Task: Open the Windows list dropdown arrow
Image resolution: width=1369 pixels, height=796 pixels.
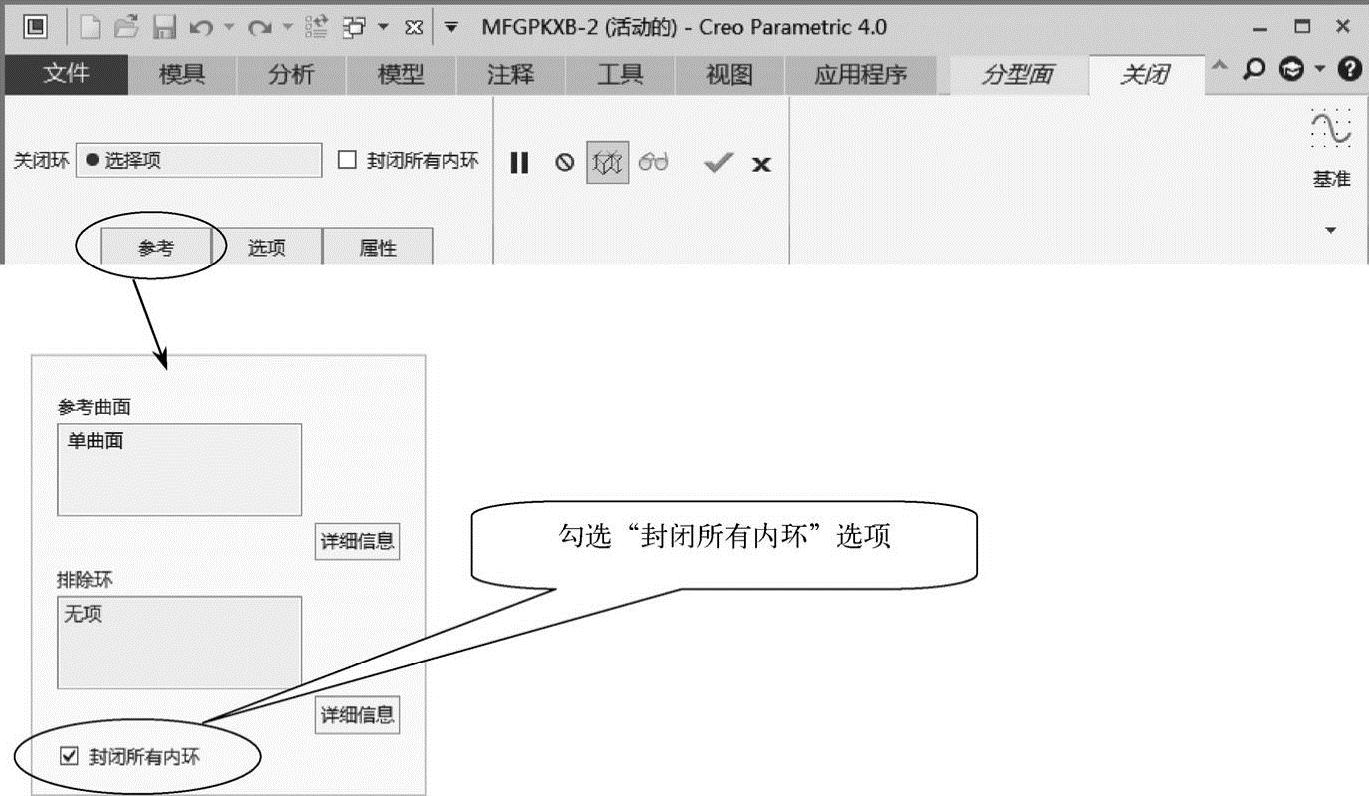Action: point(384,28)
